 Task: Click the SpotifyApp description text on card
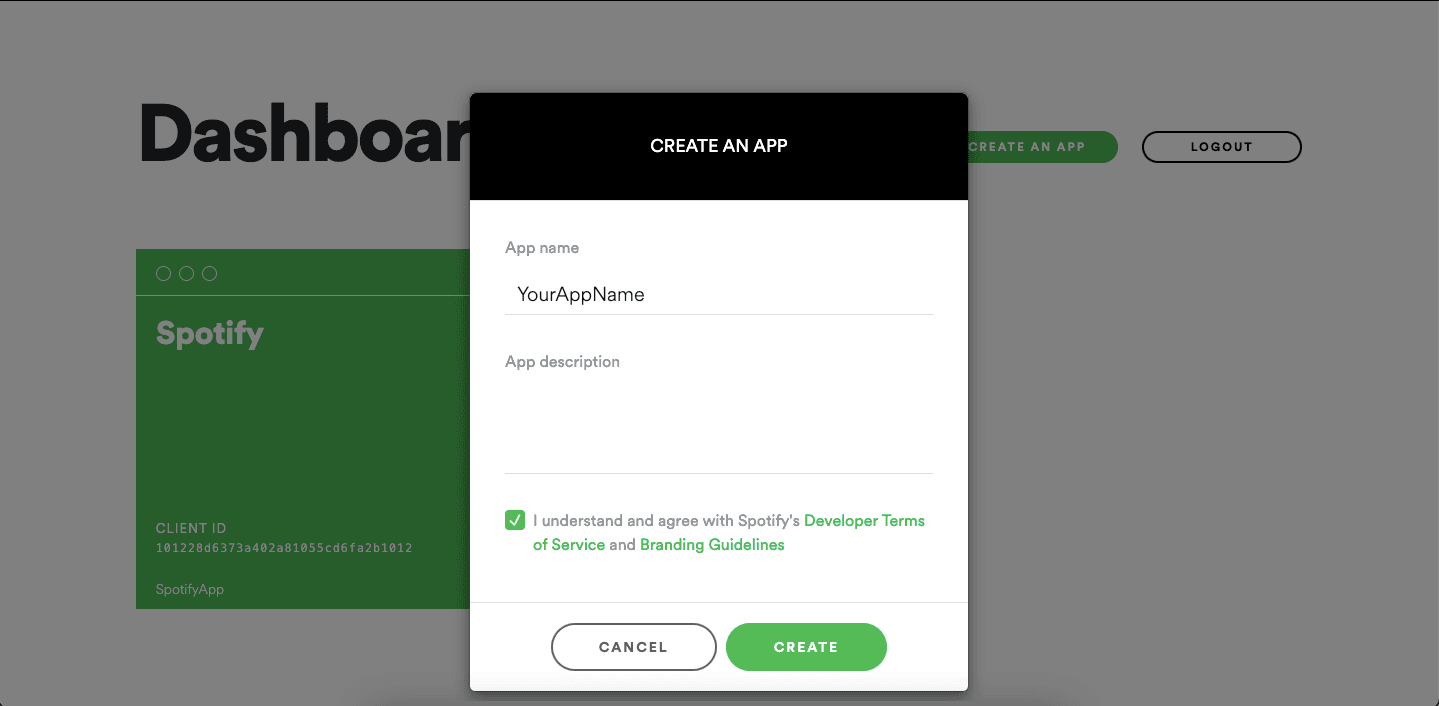(x=190, y=589)
